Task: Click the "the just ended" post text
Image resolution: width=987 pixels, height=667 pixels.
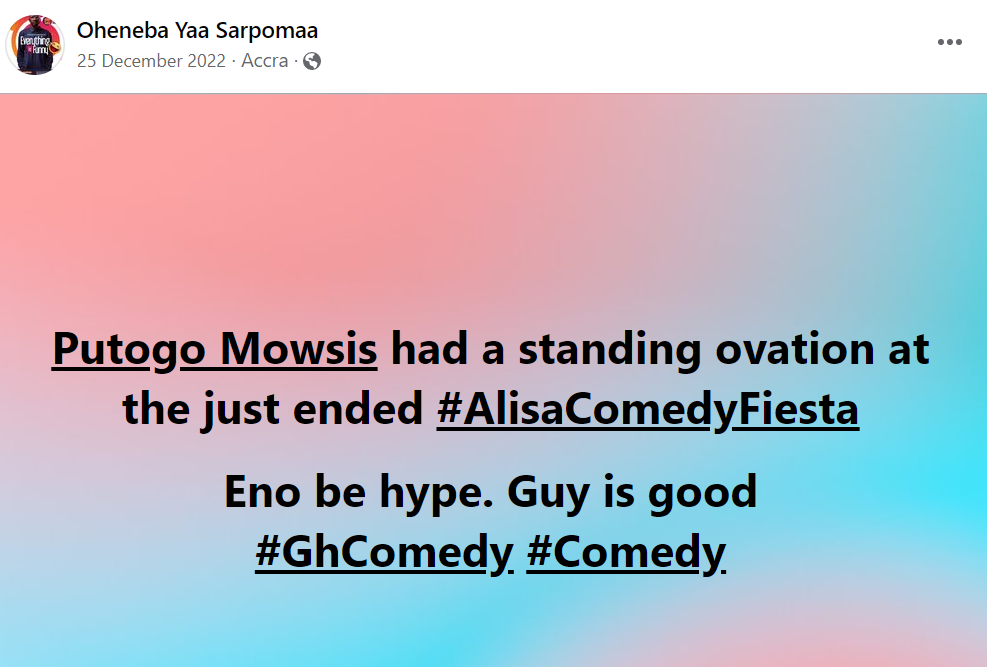Action: coord(275,410)
